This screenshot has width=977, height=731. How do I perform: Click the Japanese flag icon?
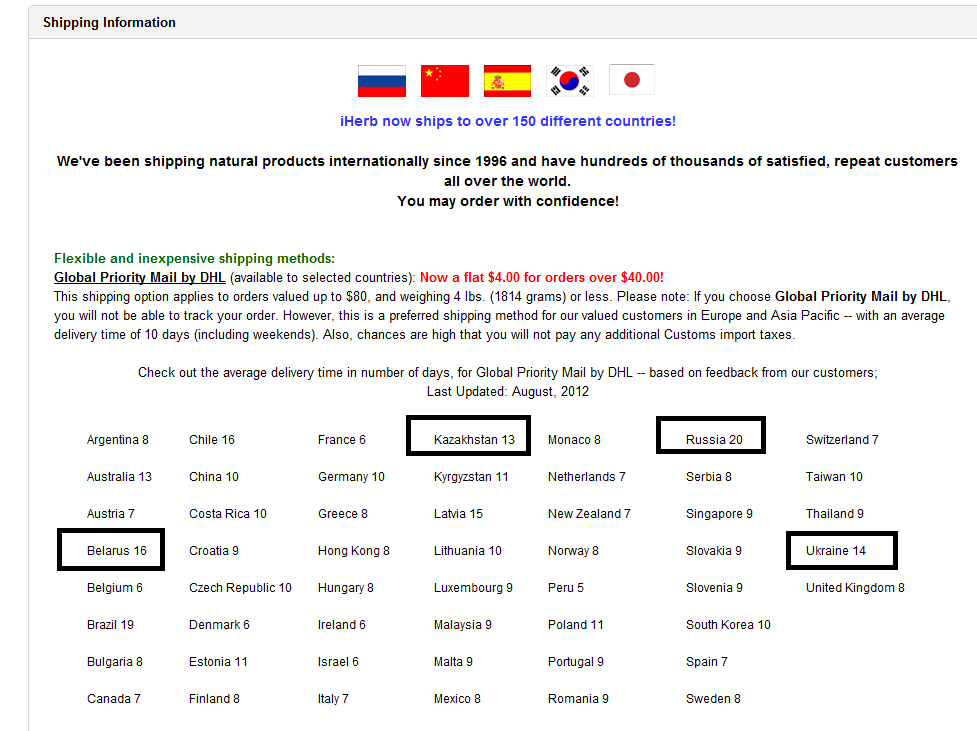click(x=632, y=80)
